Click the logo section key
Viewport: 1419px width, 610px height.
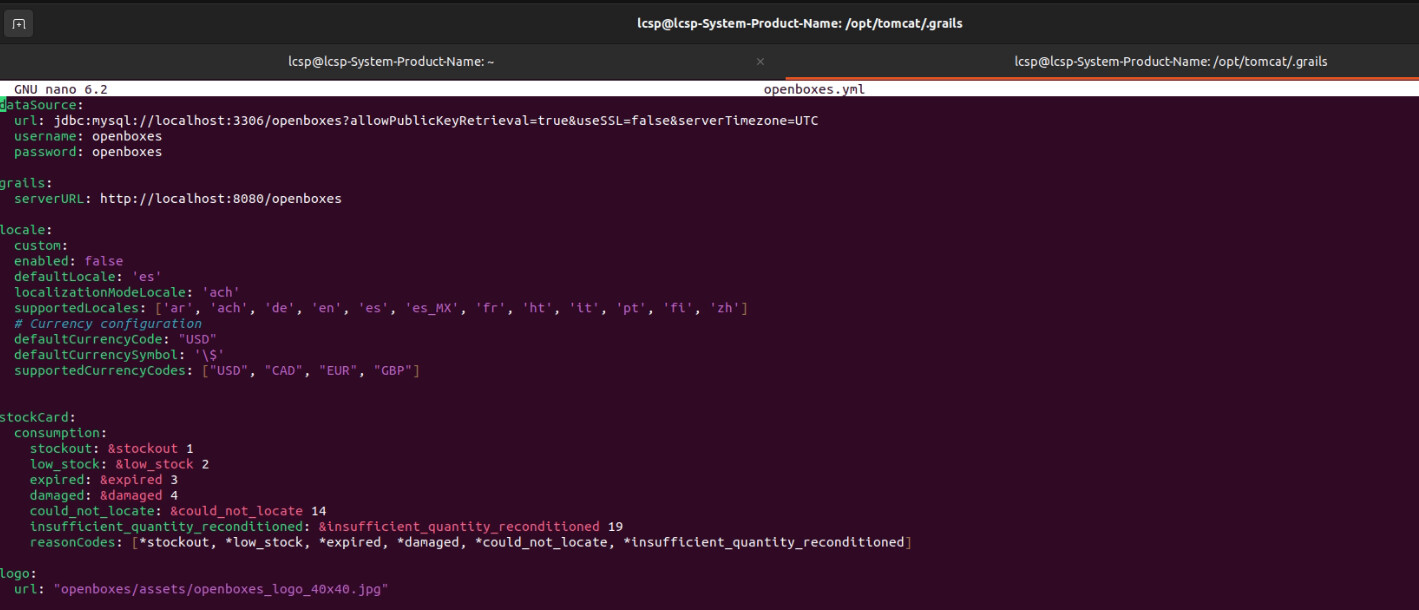pos(20,574)
